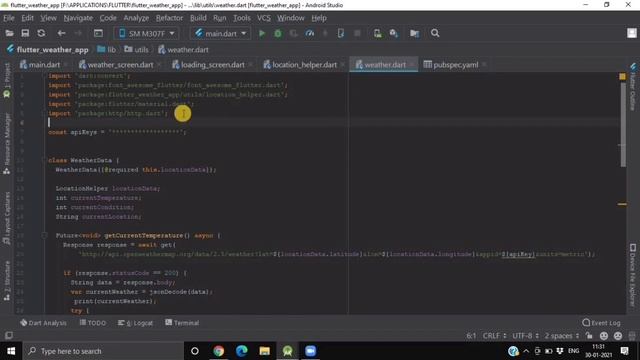Image resolution: width=640 pixels, height=360 pixels.
Task: Save all files using the floppy disk icon
Action: point(25,33)
